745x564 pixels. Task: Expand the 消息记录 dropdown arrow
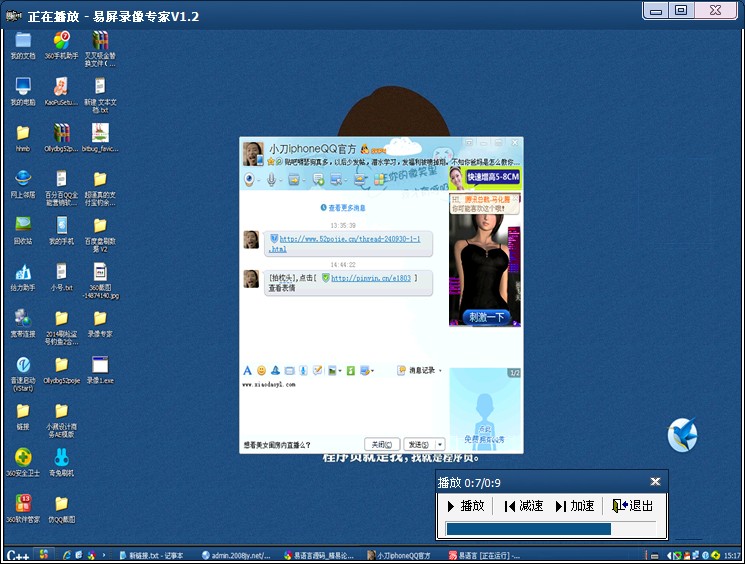tap(440, 371)
